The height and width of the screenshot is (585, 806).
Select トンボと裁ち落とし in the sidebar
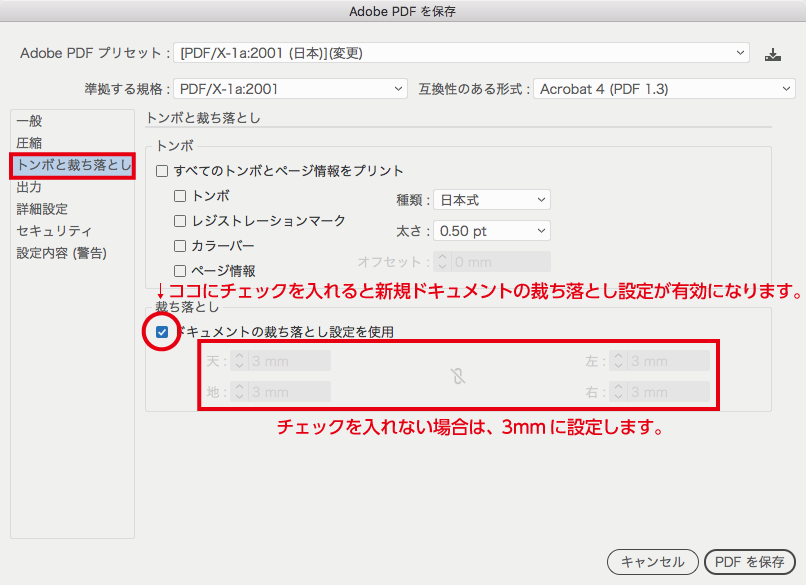click(x=72, y=165)
